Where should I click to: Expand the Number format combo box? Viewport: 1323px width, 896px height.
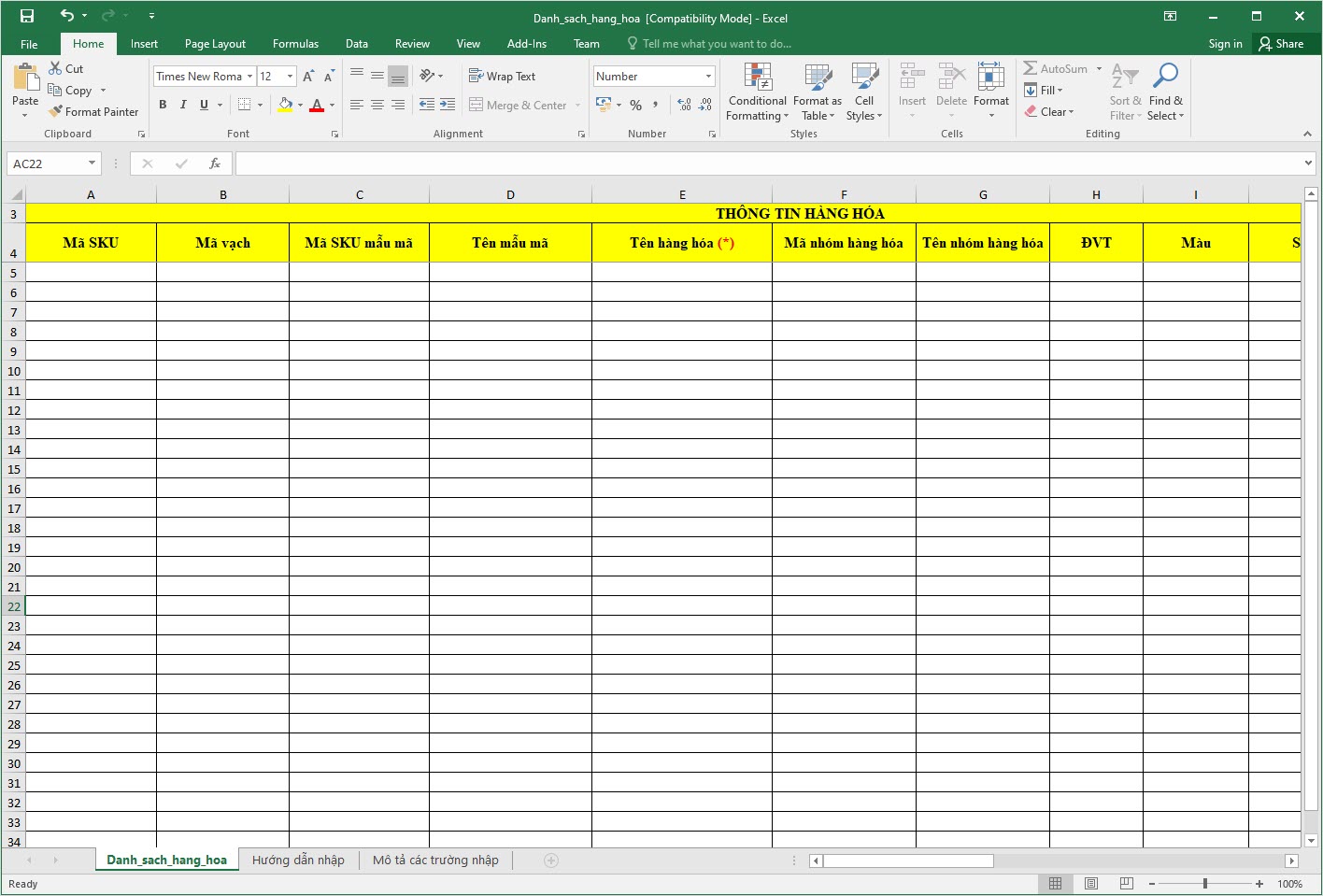[x=708, y=77]
